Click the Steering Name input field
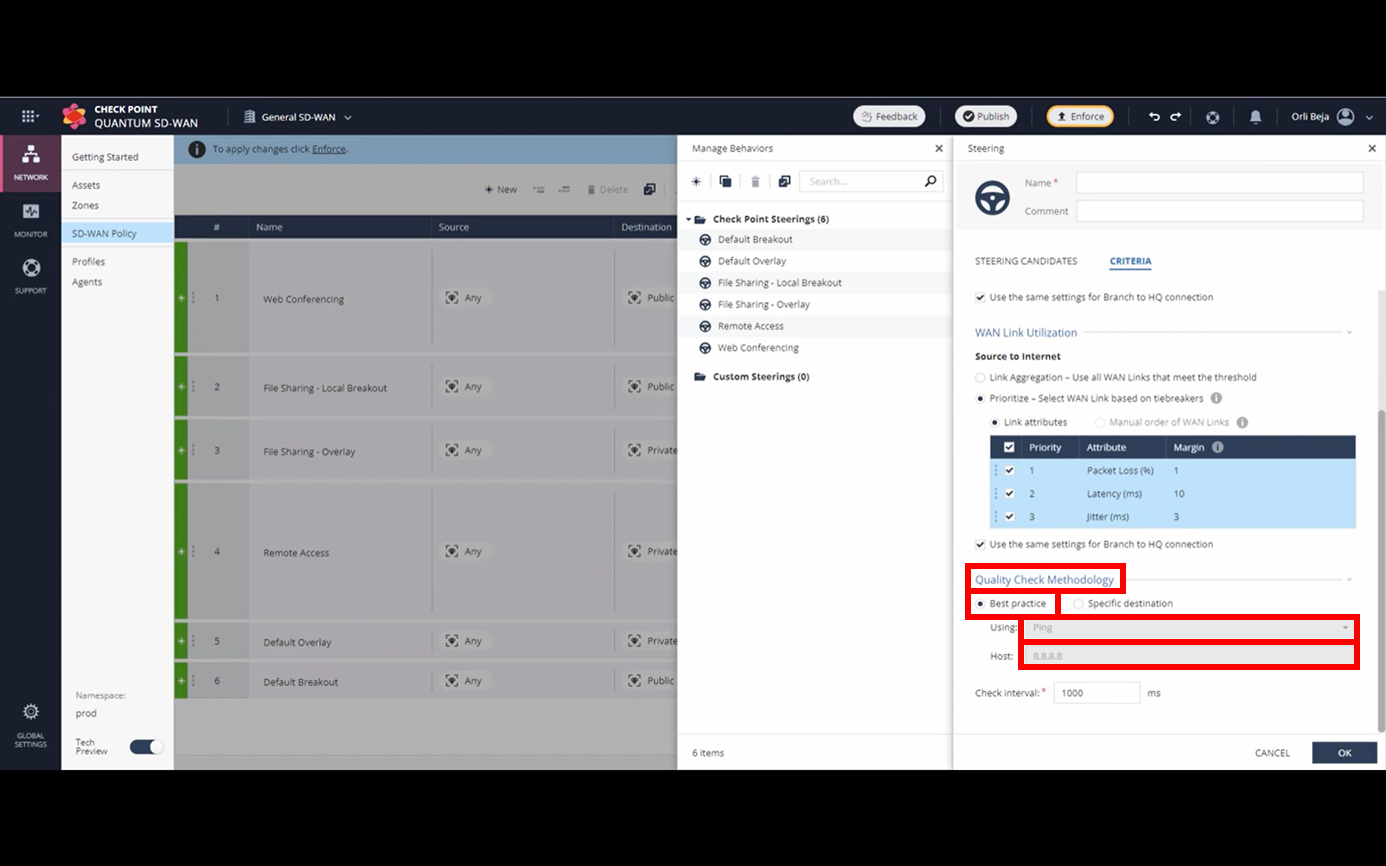Screen dimensions: 1386x866 pyautogui.click(x=1219, y=183)
